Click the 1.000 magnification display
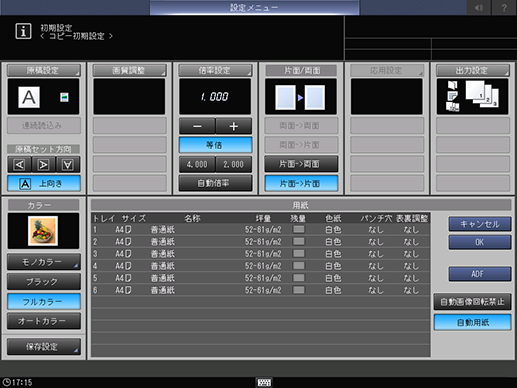The height and width of the screenshot is (388, 517). 215,97
